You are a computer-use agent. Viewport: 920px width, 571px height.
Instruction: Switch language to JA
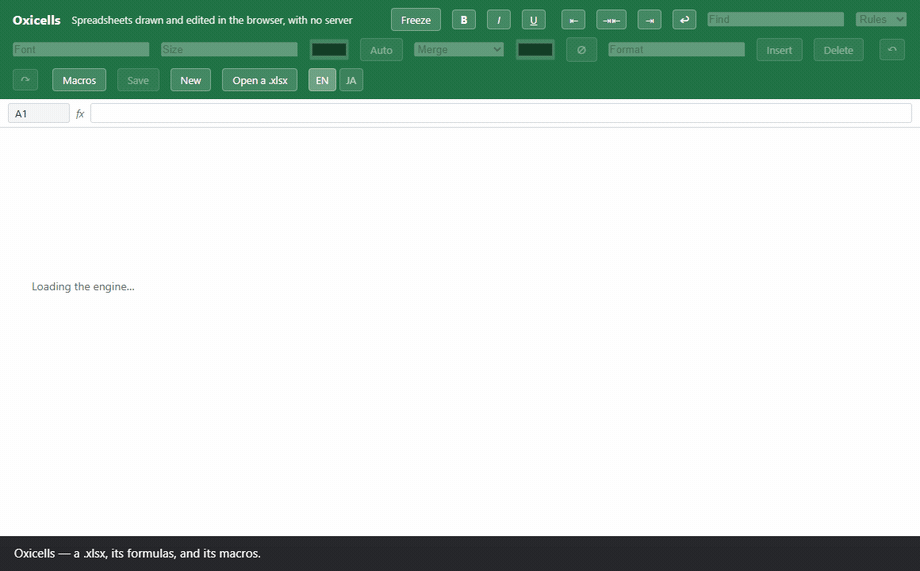(351, 80)
